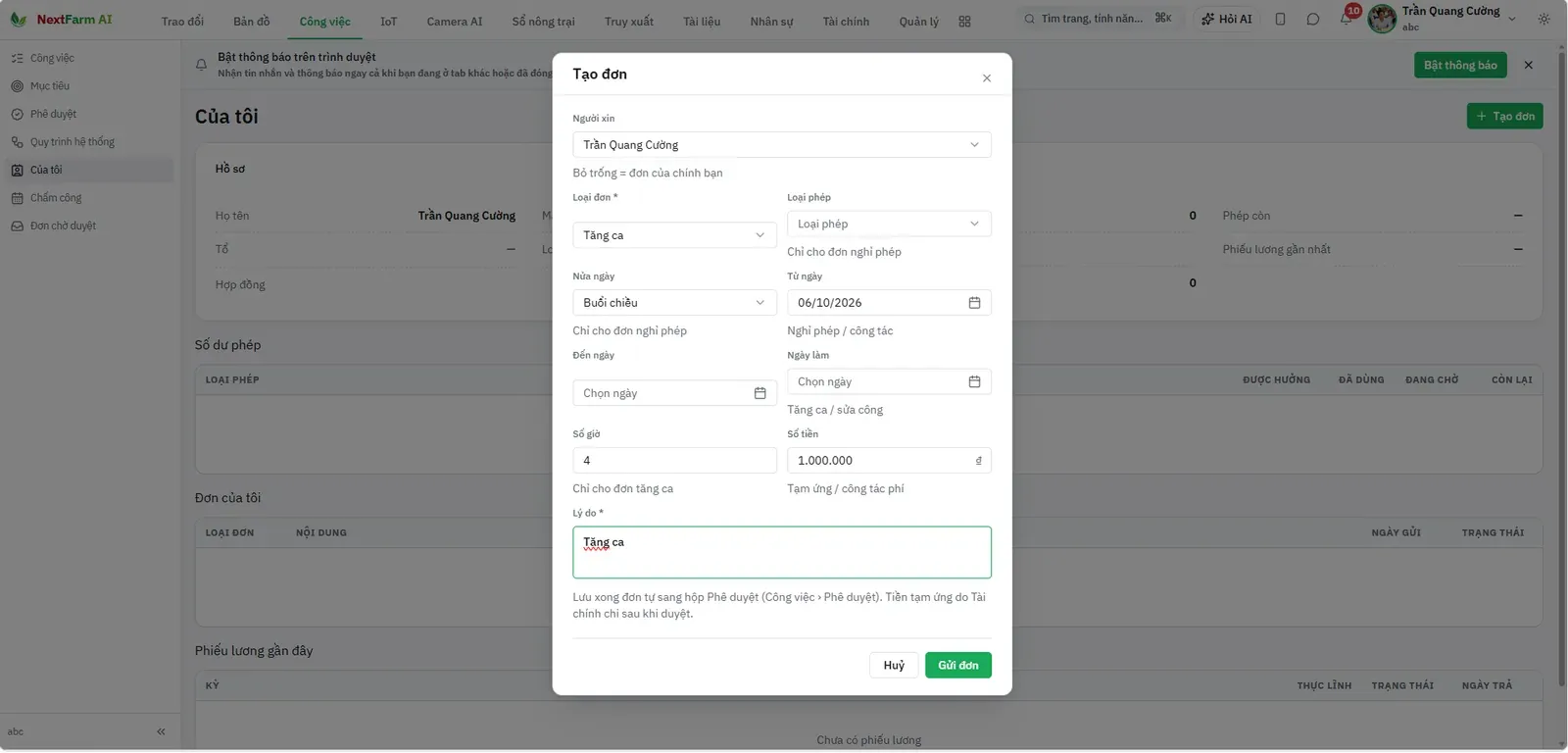The width and height of the screenshot is (1568, 753).
Task: Click the Số giờ input field
Action: pyautogui.click(x=674, y=461)
